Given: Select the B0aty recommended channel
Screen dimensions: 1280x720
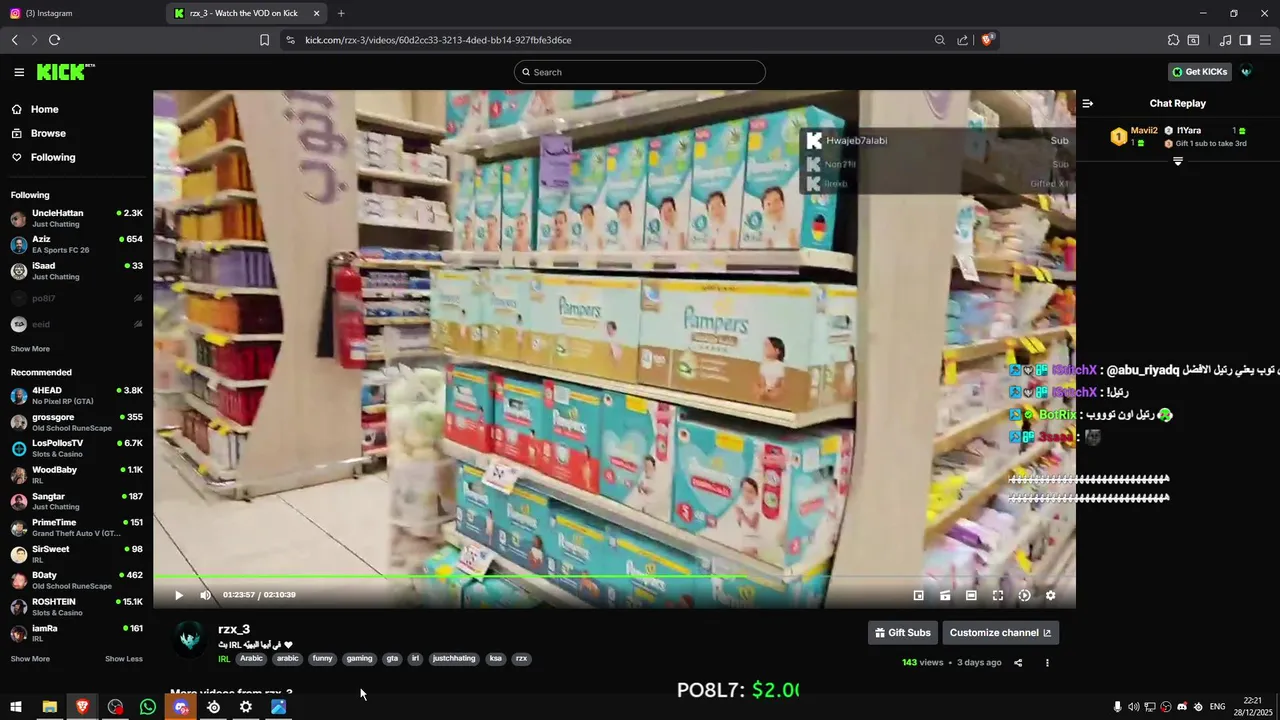Looking at the screenshot, I should (76, 580).
